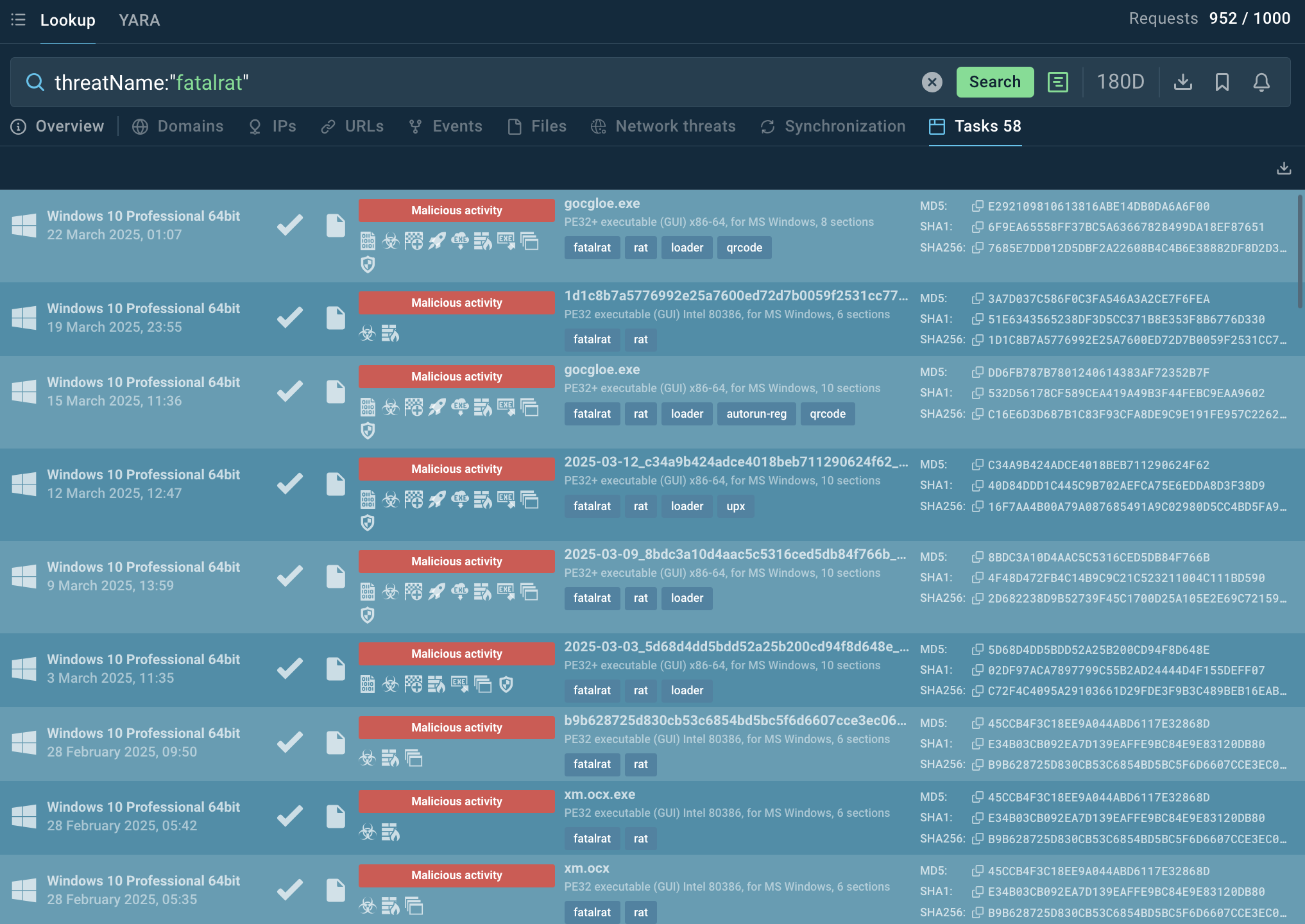Open the Domains tab
This screenshot has width=1305, height=924.
click(x=178, y=126)
